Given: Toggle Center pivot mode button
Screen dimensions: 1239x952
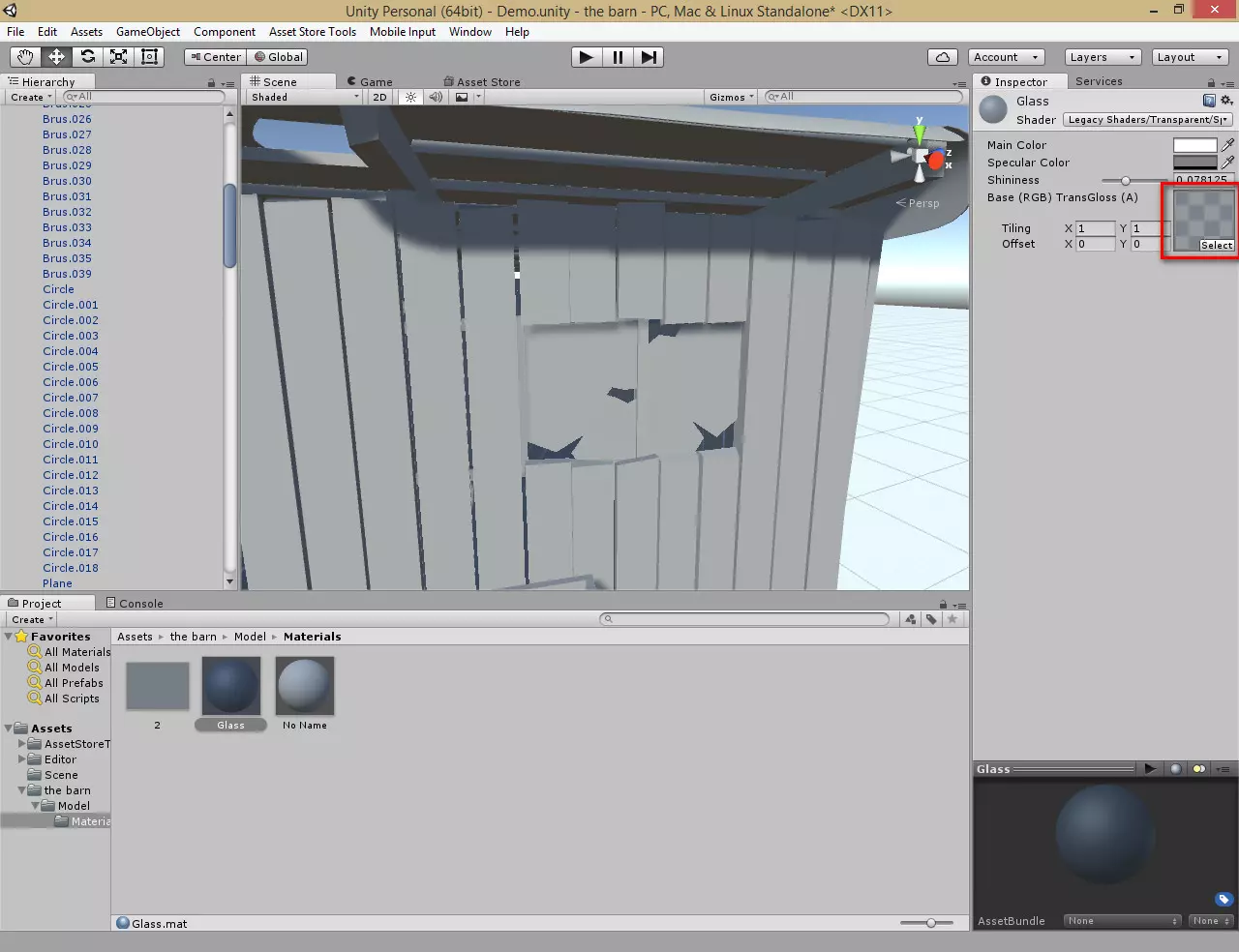Looking at the screenshot, I should [x=216, y=57].
